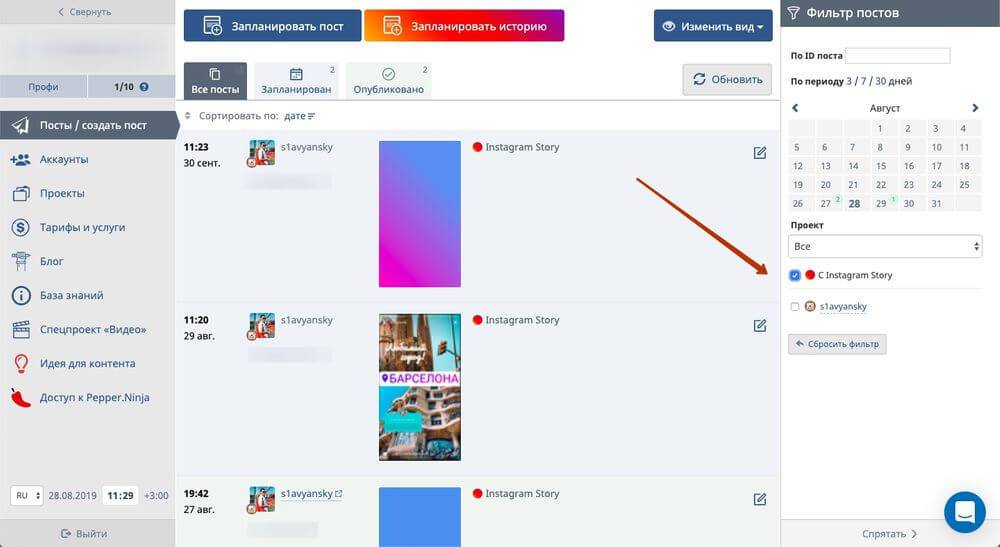Click 'Запланировать историю' button
The height and width of the screenshot is (547, 1000).
pos(464,26)
